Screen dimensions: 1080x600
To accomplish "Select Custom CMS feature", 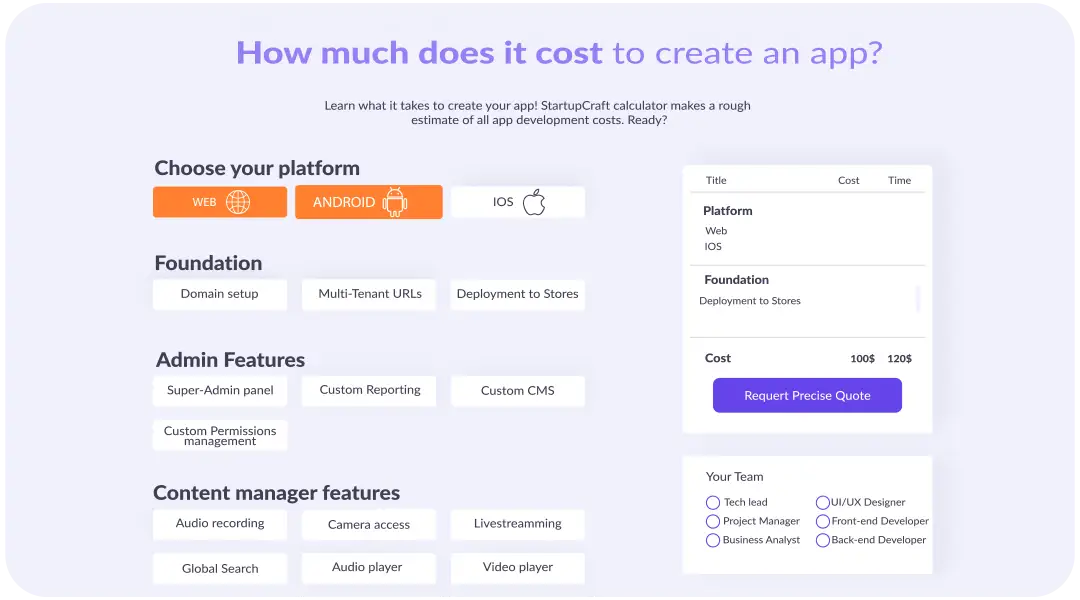I will coord(518,391).
